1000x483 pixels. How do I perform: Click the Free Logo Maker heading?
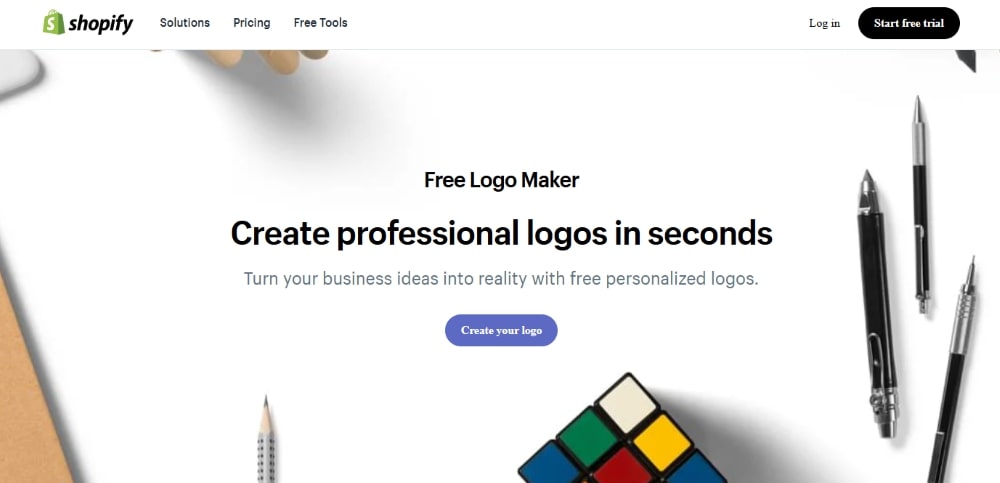[501, 180]
